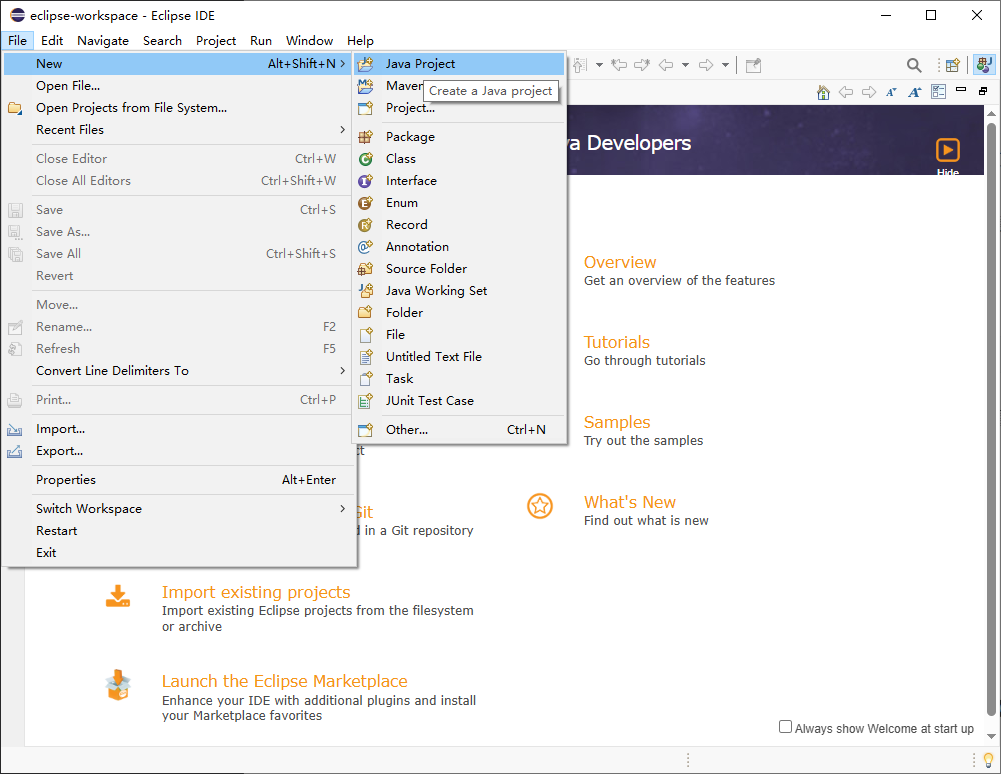Open the What's New link
The width and height of the screenshot is (1001, 774).
pyautogui.click(x=629, y=502)
